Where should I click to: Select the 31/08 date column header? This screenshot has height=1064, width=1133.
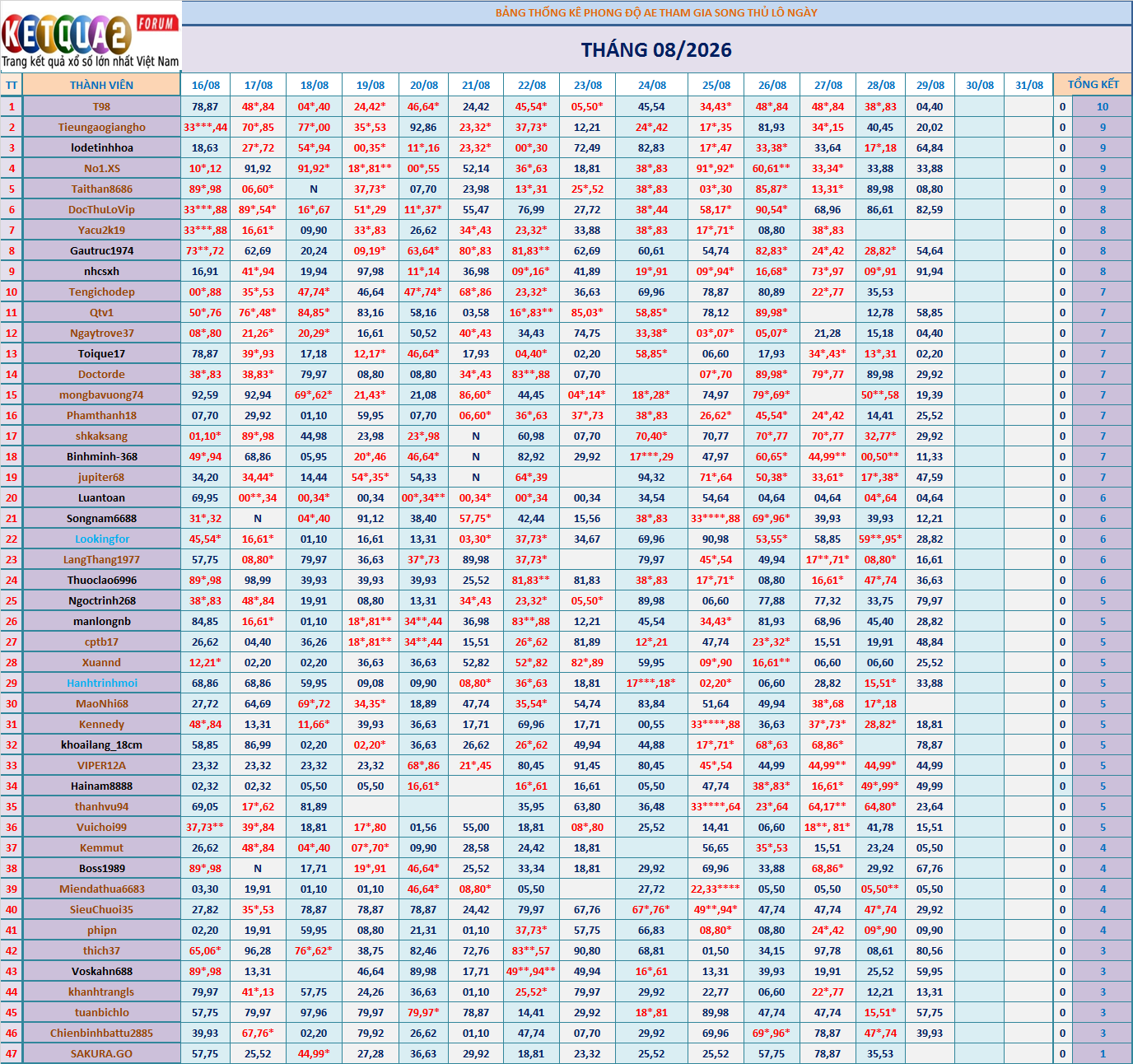coord(1029,85)
